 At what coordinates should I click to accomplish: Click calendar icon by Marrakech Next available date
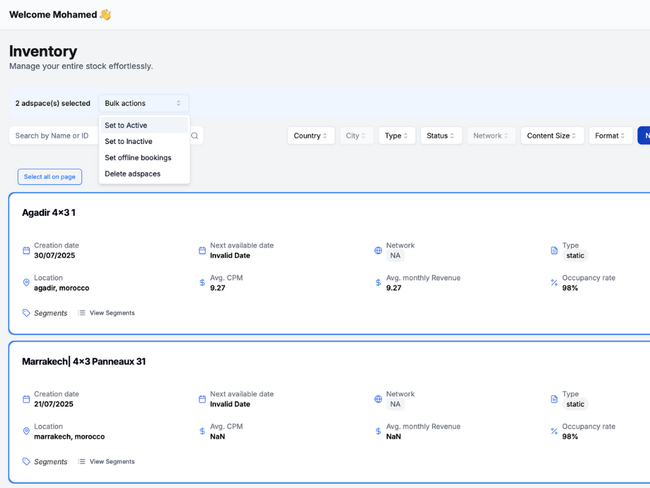(x=202, y=400)
